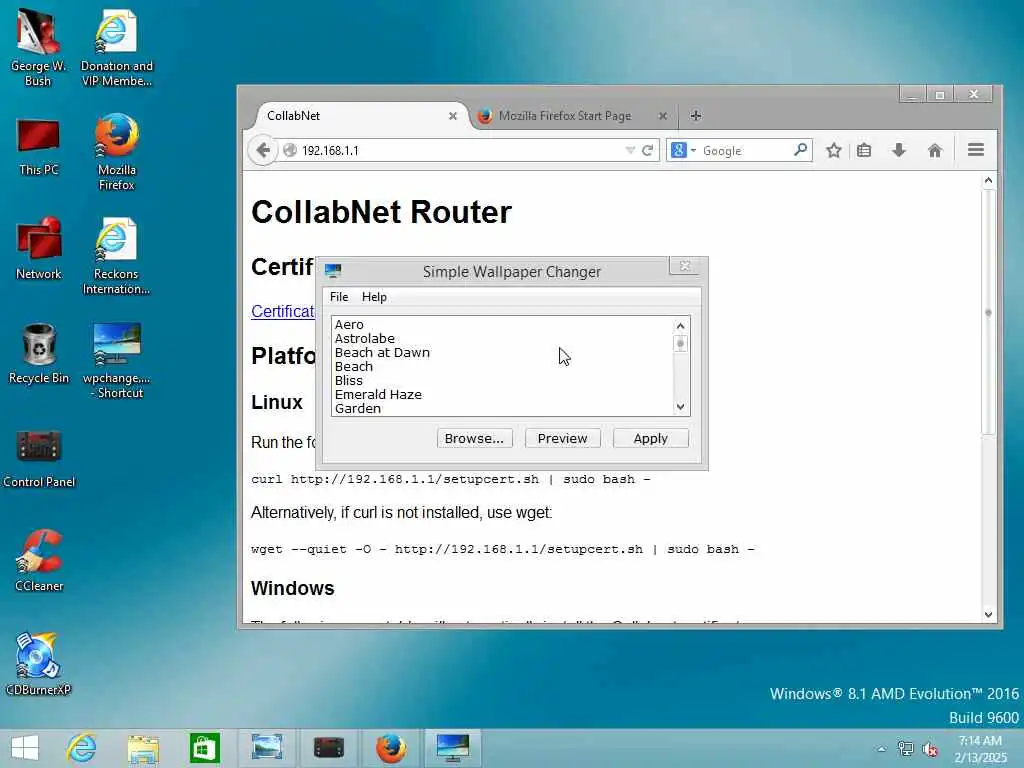Viewport: 1024px width, 768px height.
Task: Open File Explorer from taskbar
Action: [144, 748]
